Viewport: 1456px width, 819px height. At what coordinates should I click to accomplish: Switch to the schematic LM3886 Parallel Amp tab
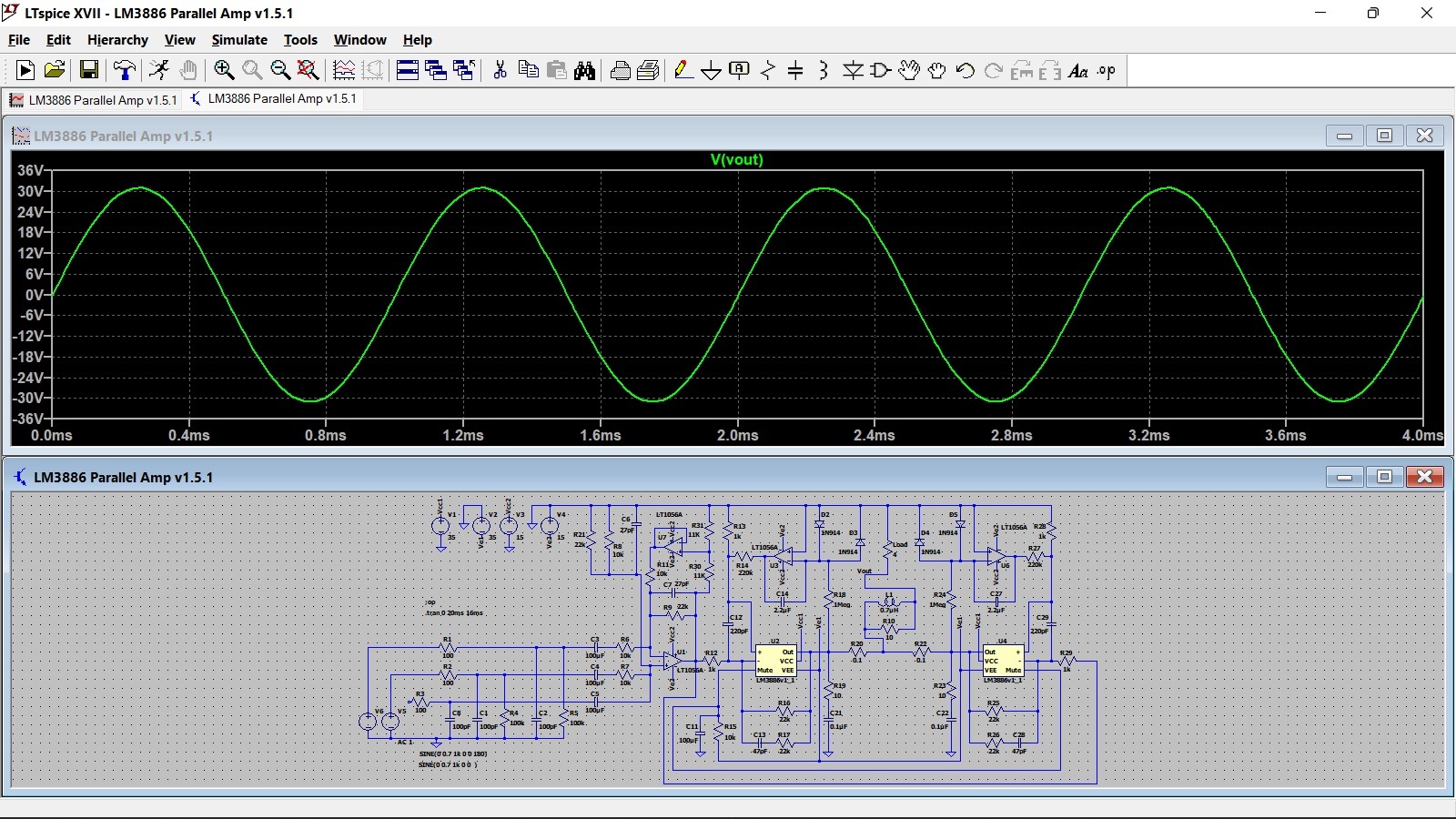[273, 99]
